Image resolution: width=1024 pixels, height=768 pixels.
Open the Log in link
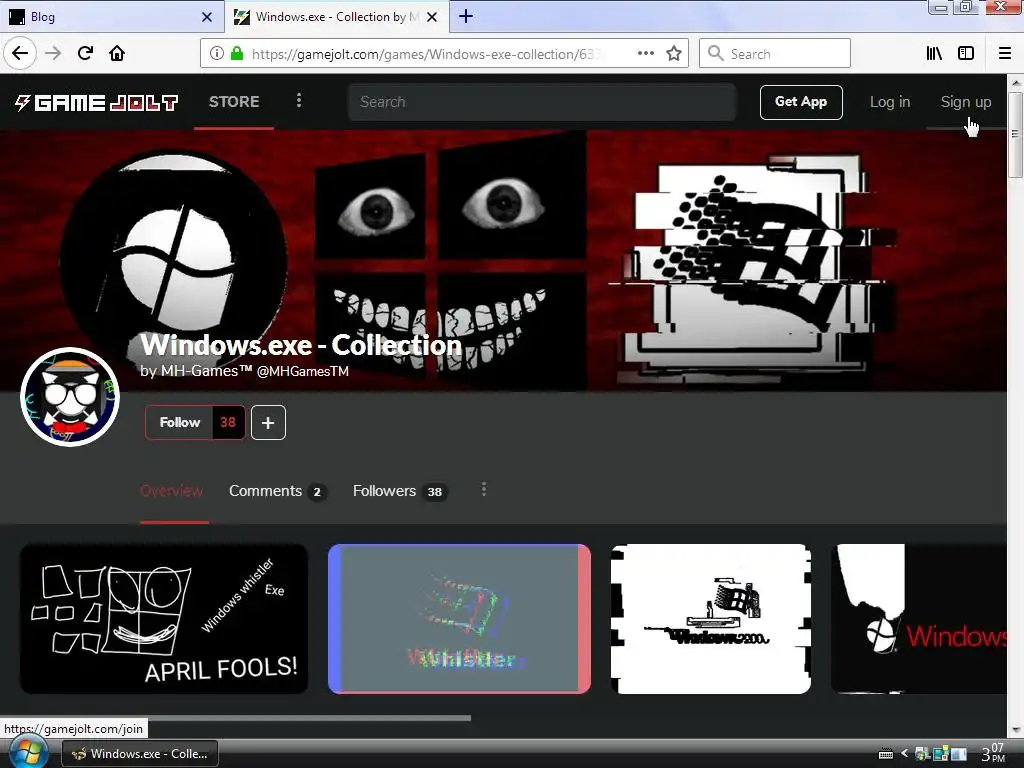point(889,102)
